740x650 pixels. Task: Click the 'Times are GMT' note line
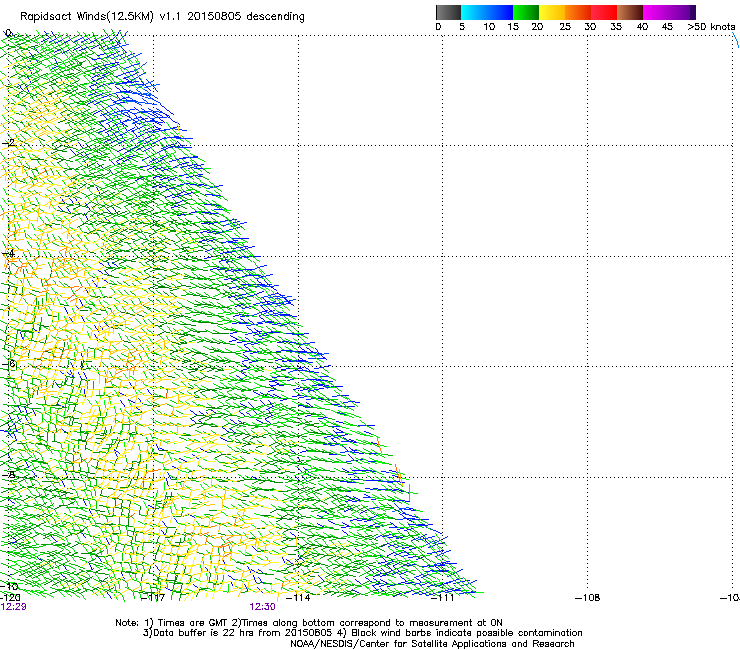[309, 623]
